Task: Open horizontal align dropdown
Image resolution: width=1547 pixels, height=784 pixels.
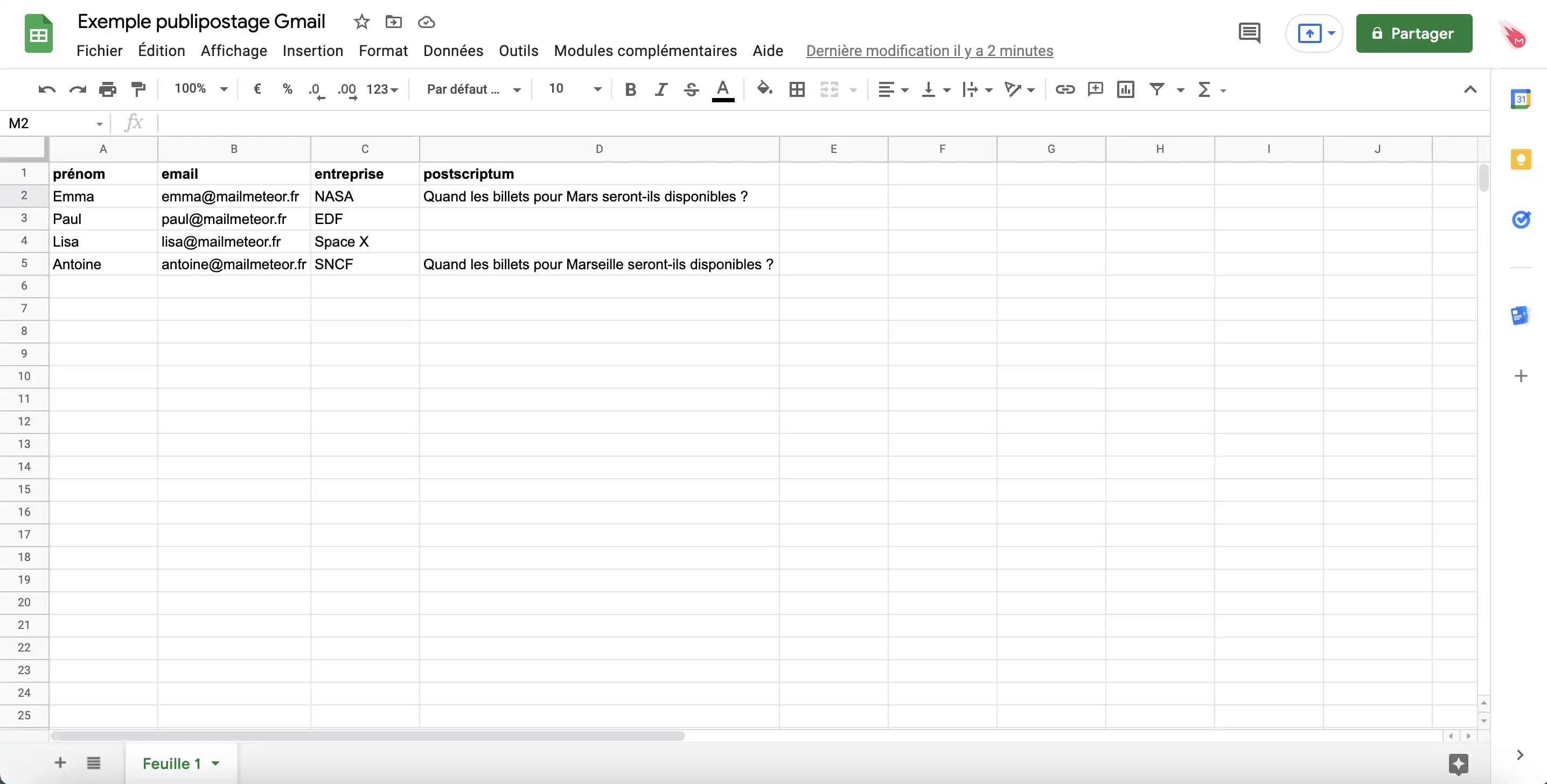Action: (893, 89)
